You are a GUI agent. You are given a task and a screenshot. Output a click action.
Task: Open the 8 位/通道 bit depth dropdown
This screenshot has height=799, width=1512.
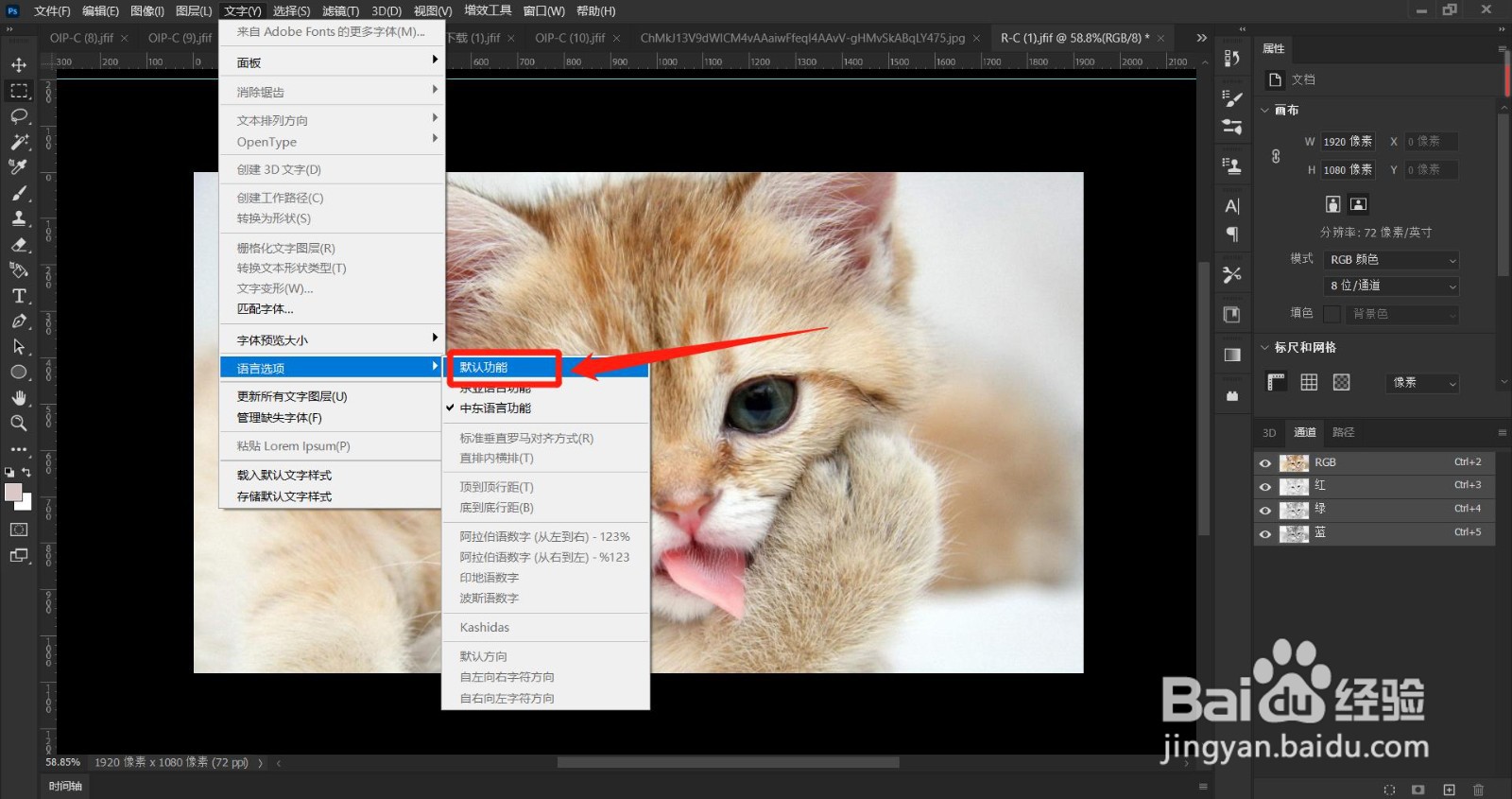1392,286
